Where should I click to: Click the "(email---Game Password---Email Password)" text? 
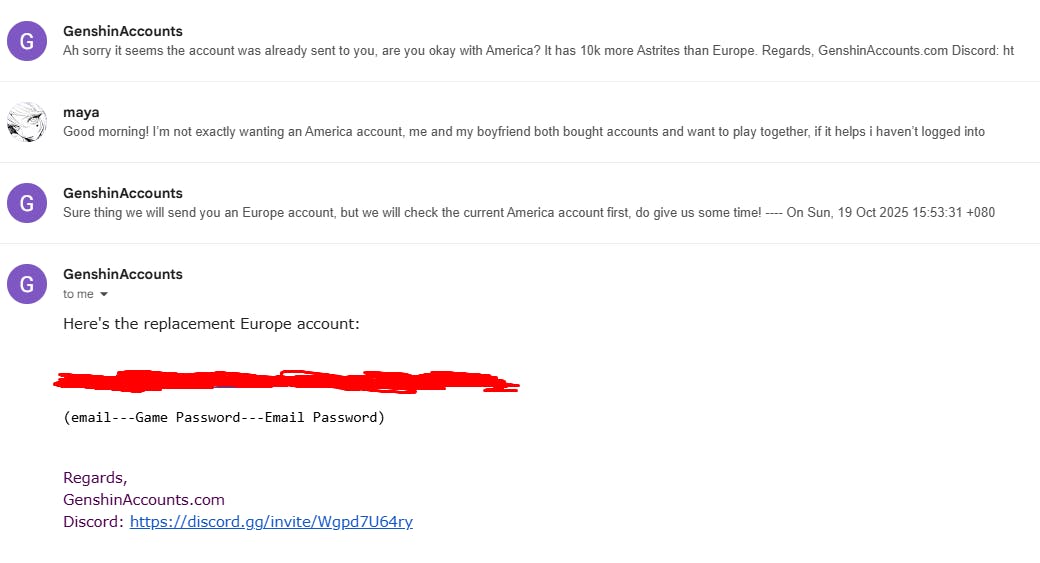coord(224,417)
